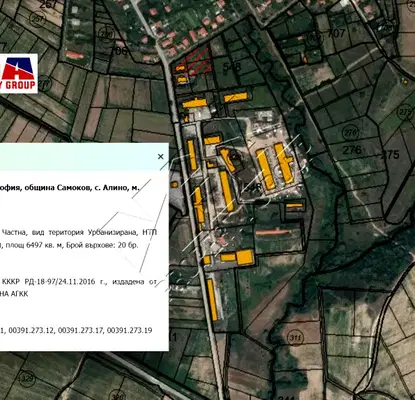The width and height of the screenshot is (415, 400).
Task: Click the circled 329 parcel marker
Action: point(27,379)
